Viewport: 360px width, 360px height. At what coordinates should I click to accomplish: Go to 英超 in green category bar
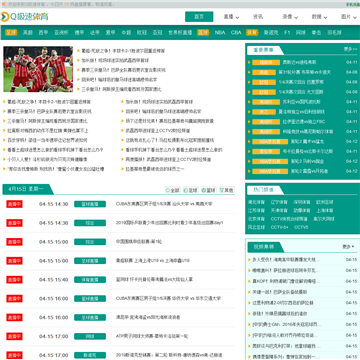tap(28, 33)
